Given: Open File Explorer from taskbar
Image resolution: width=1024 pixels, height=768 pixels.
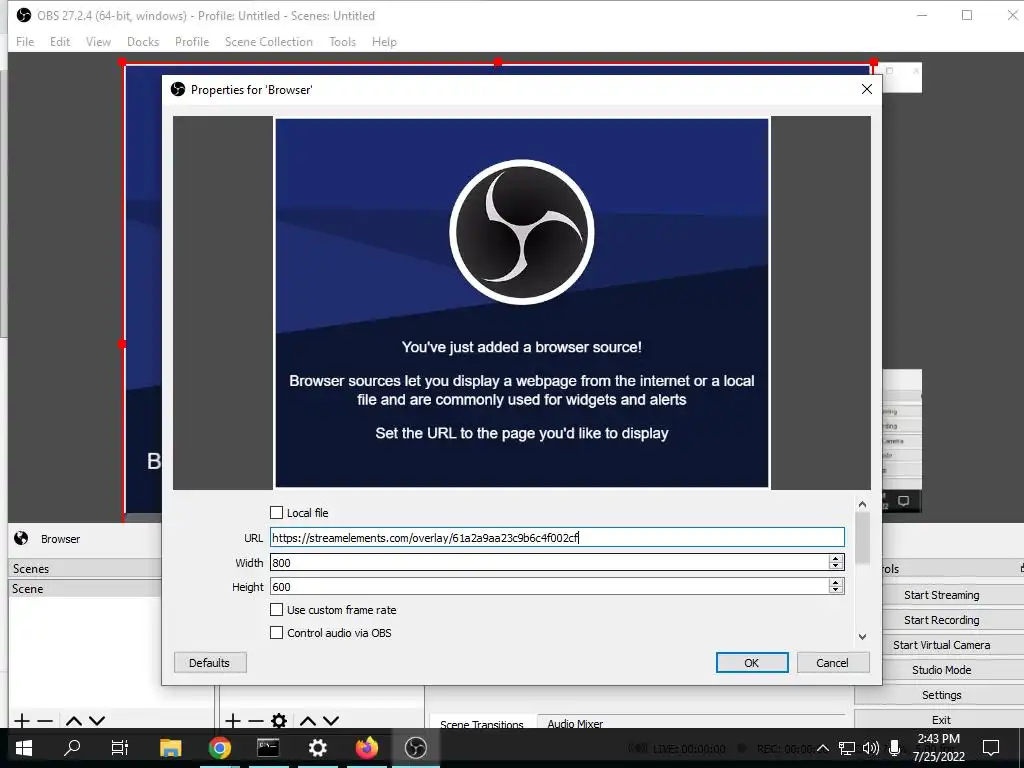Looking at the screenshot, I should (170, 748).
